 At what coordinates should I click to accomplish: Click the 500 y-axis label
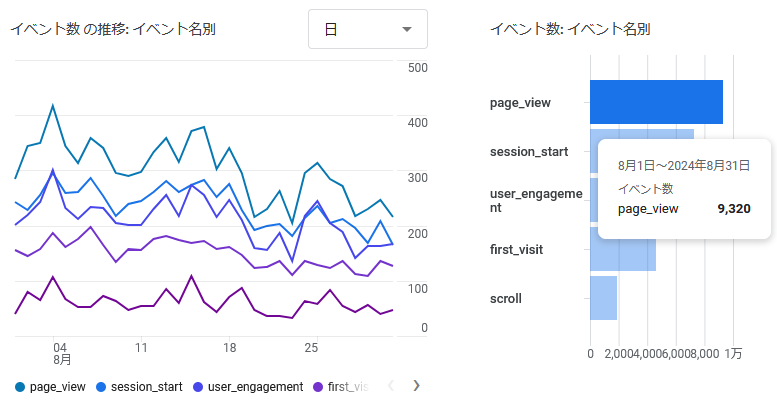(x=418, y=68)
